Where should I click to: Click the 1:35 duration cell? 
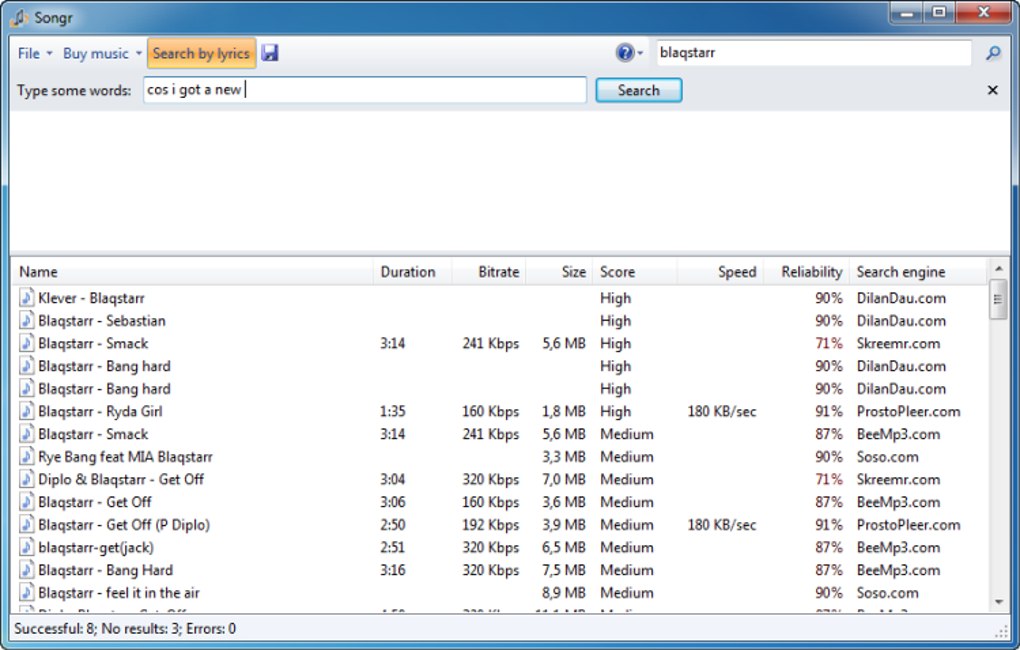pos(393,411)
